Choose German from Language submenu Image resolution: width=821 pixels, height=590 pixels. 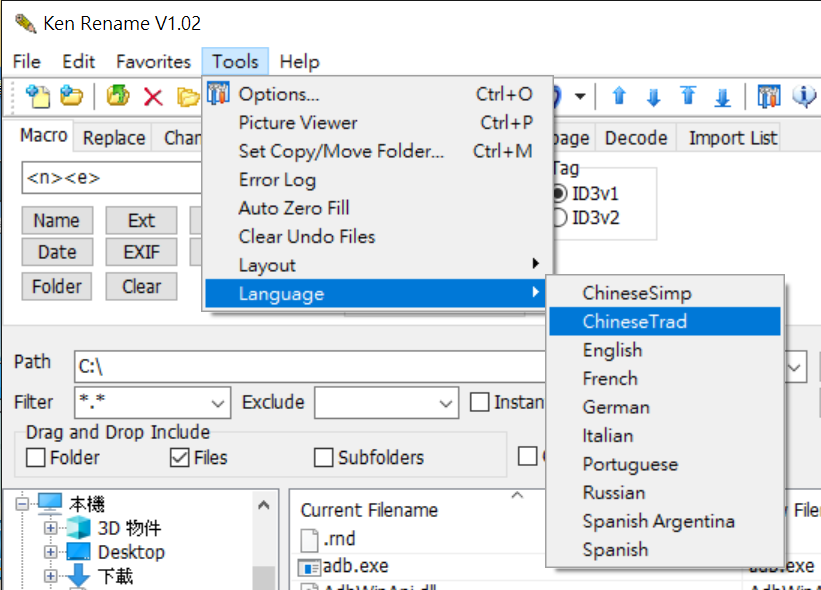[x=664, y=407]
